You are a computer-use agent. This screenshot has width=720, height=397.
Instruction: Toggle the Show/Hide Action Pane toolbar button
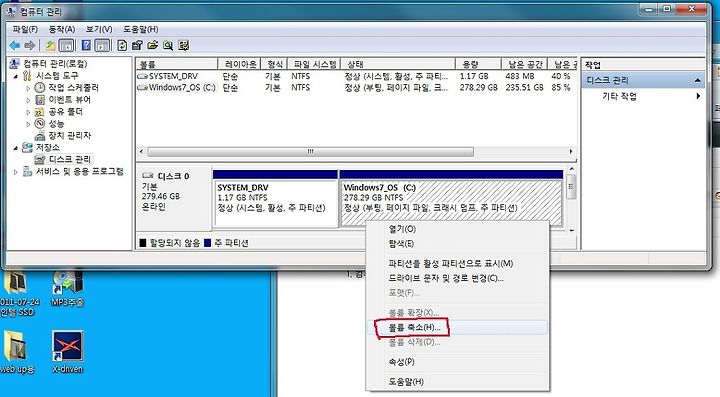(x=102, y=45)
